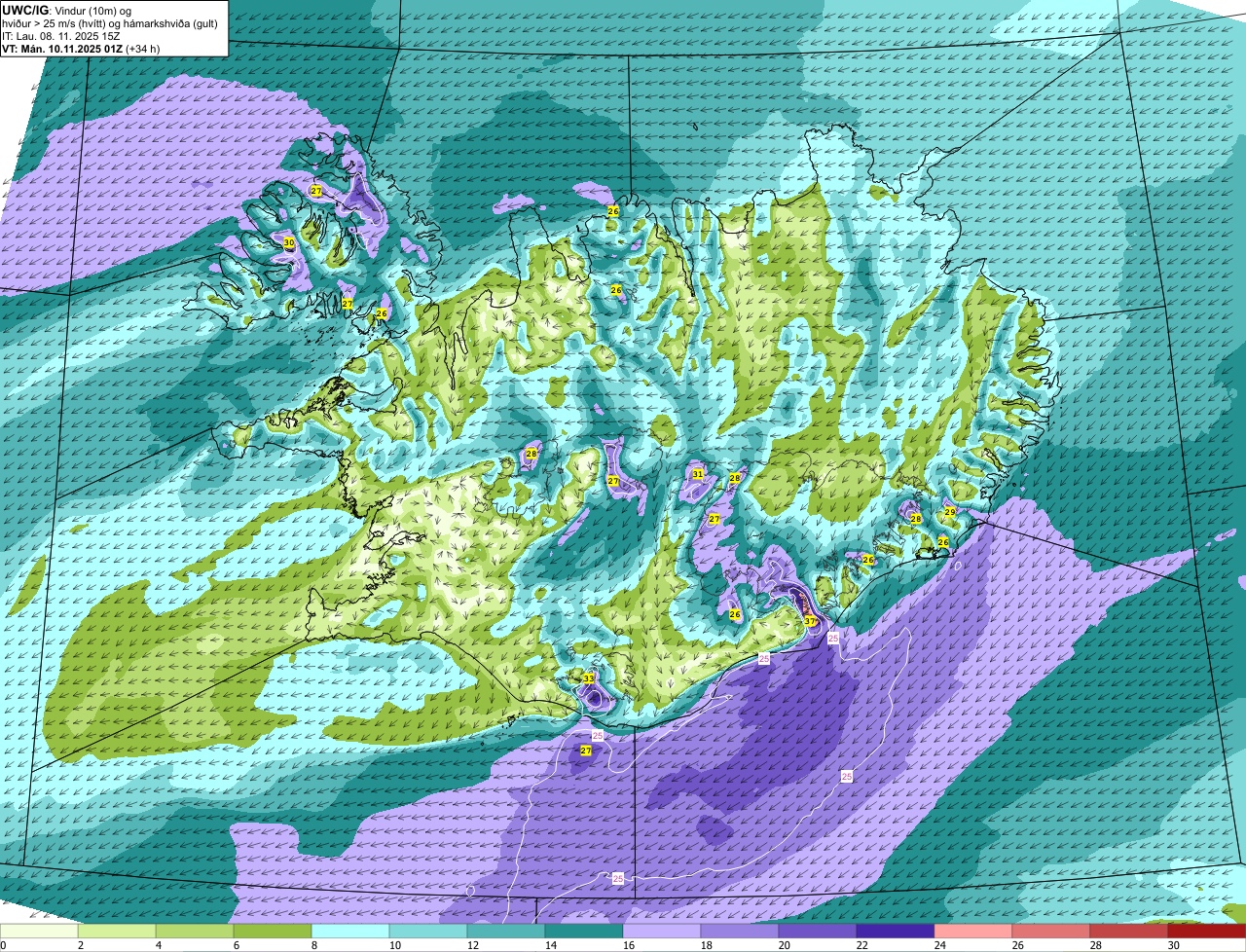
Task: Click the '2' tick label on the color scale
Action: 80,945
